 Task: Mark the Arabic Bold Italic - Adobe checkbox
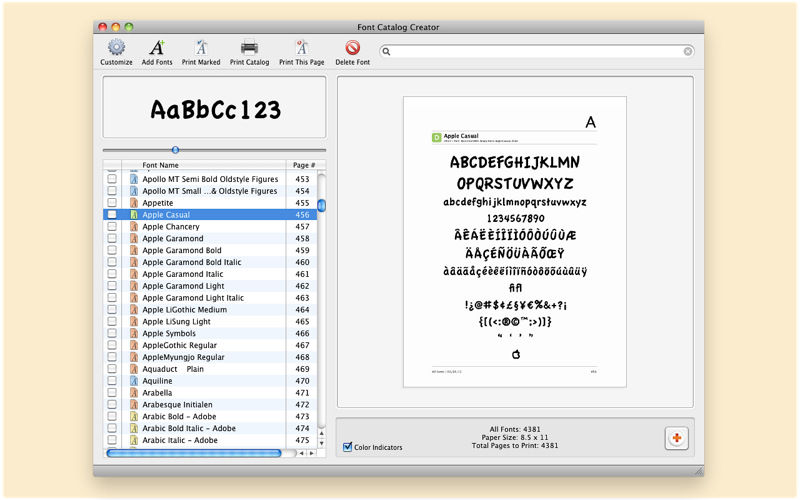(112, 428)
